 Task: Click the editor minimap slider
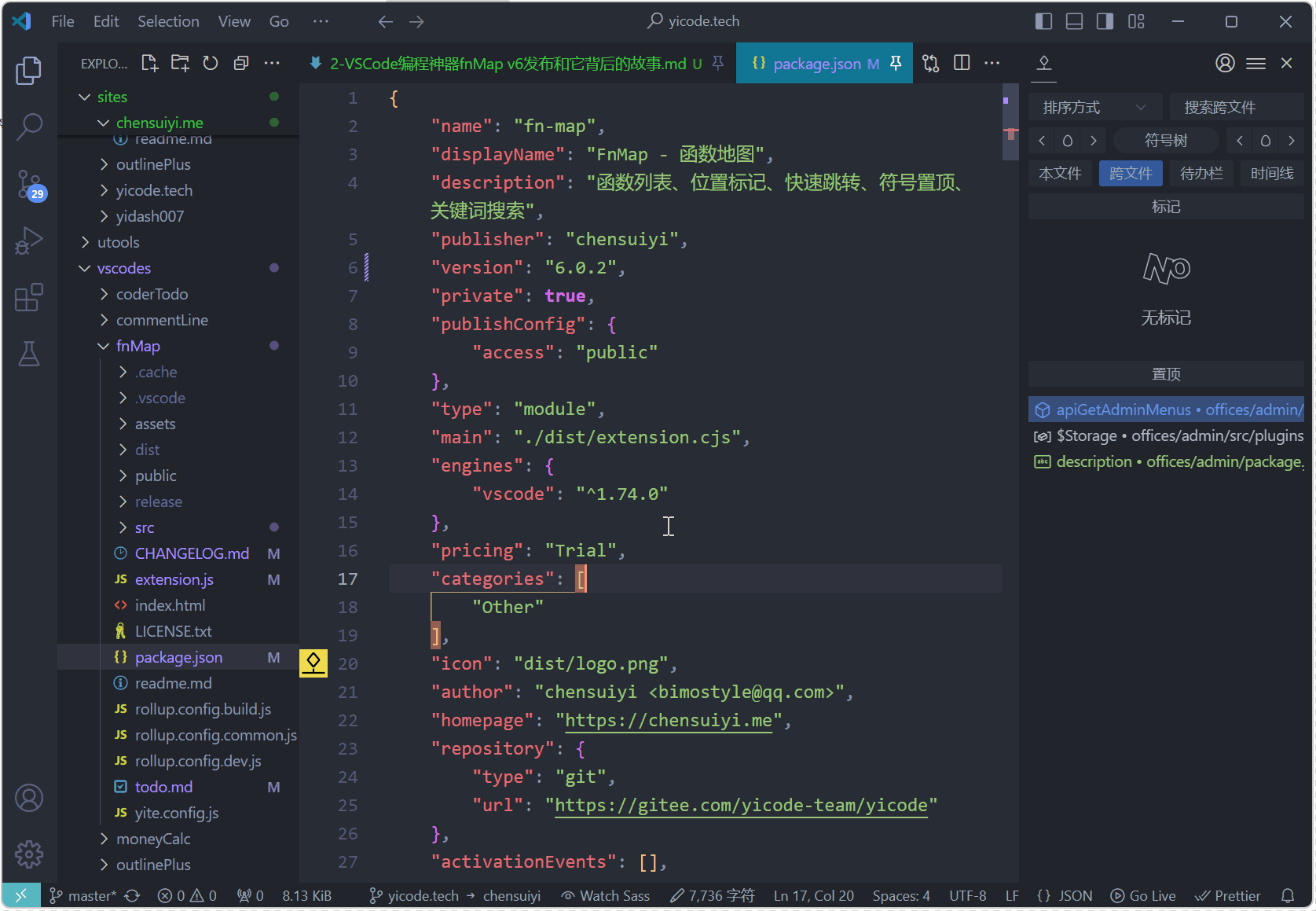[x=1010, y=121]
